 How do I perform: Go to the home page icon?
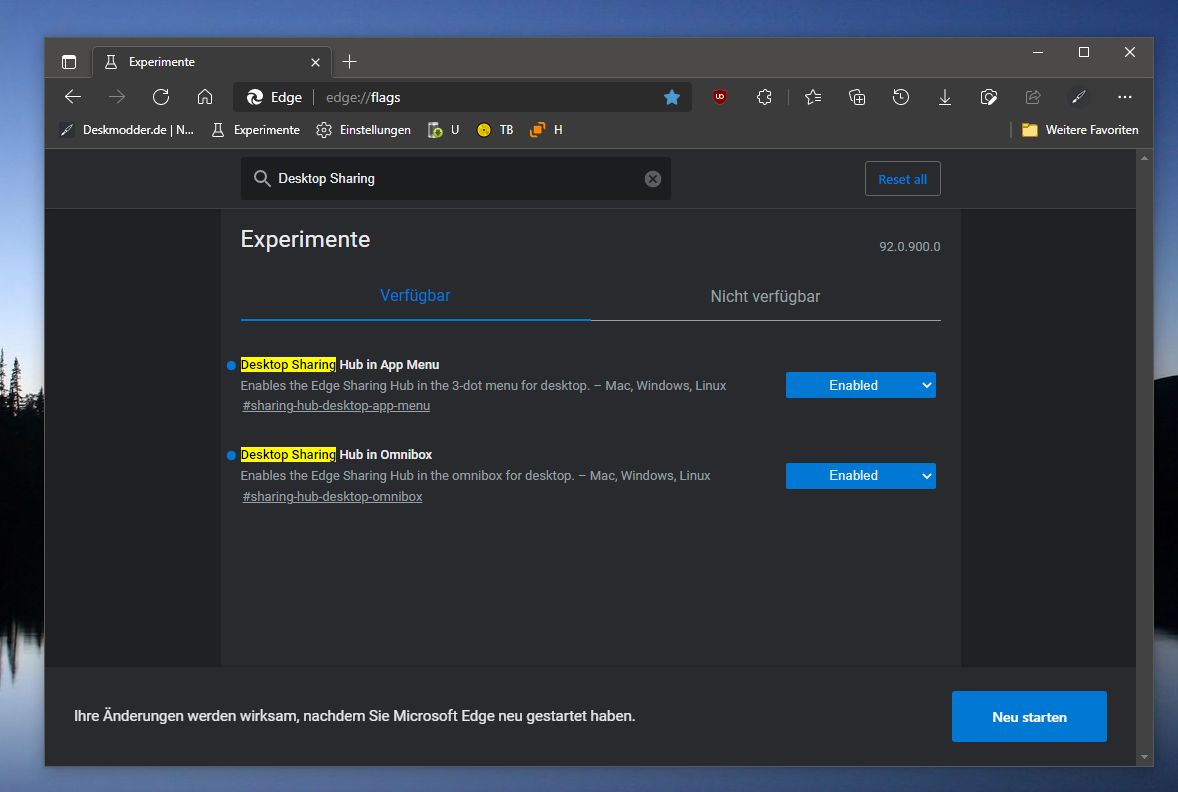pyautogui.click(x=205, y=97)
